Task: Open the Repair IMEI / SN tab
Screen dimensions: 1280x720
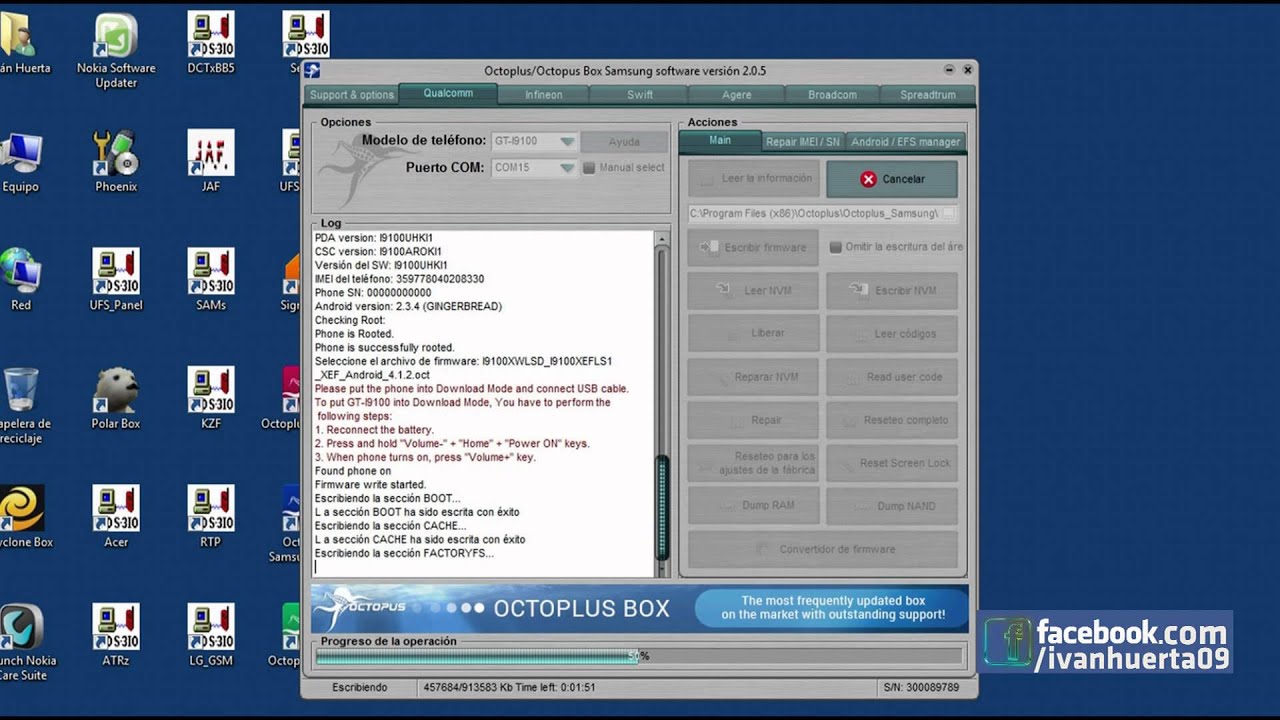Action: click(804, 142)
